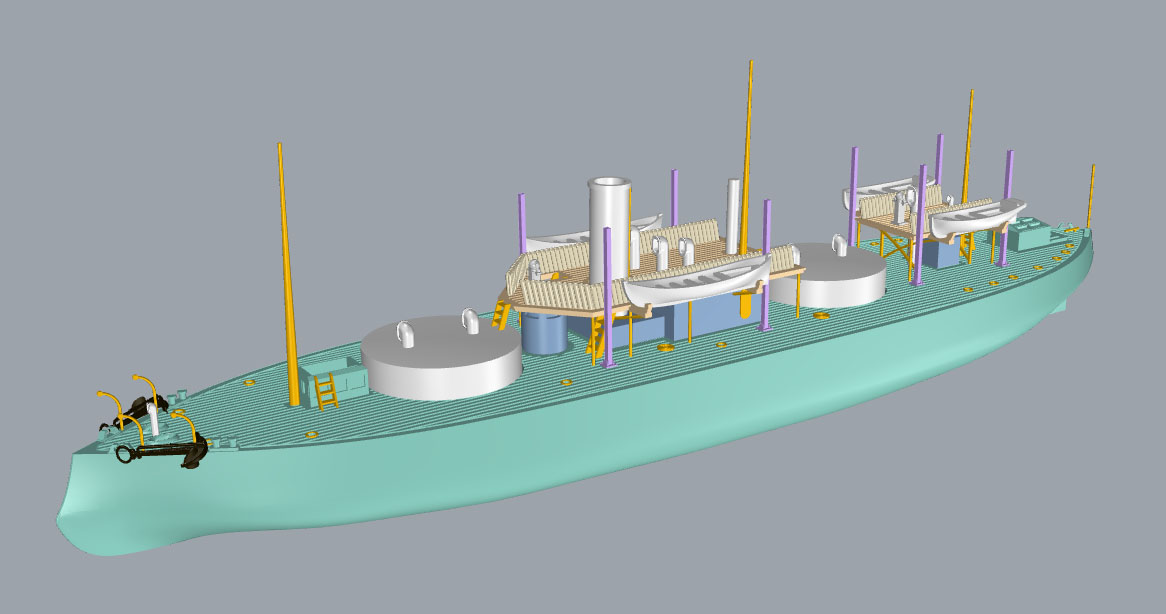Viewport: 1166px width, 614px height.
Task: Click the tall yellow foremast near the bow
Action: click(287, 270)
